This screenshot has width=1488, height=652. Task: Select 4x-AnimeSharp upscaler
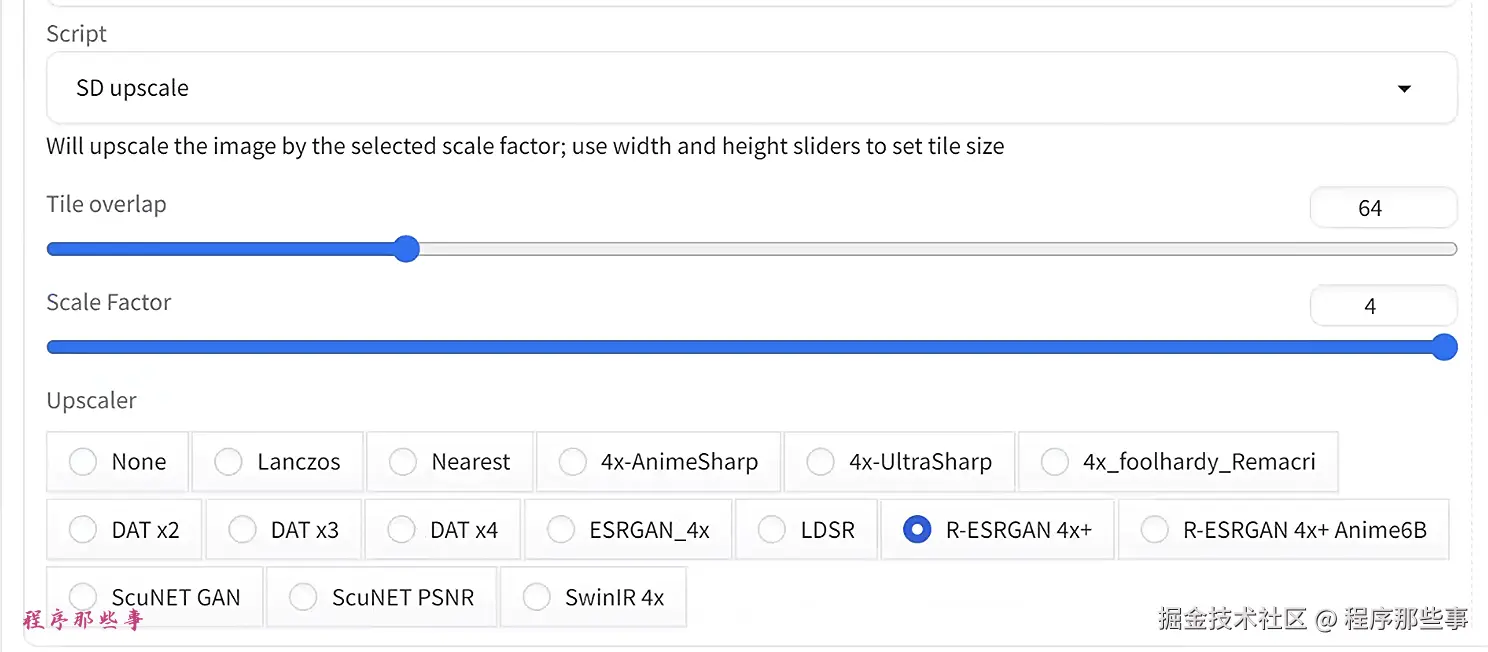tap(572, 462)
